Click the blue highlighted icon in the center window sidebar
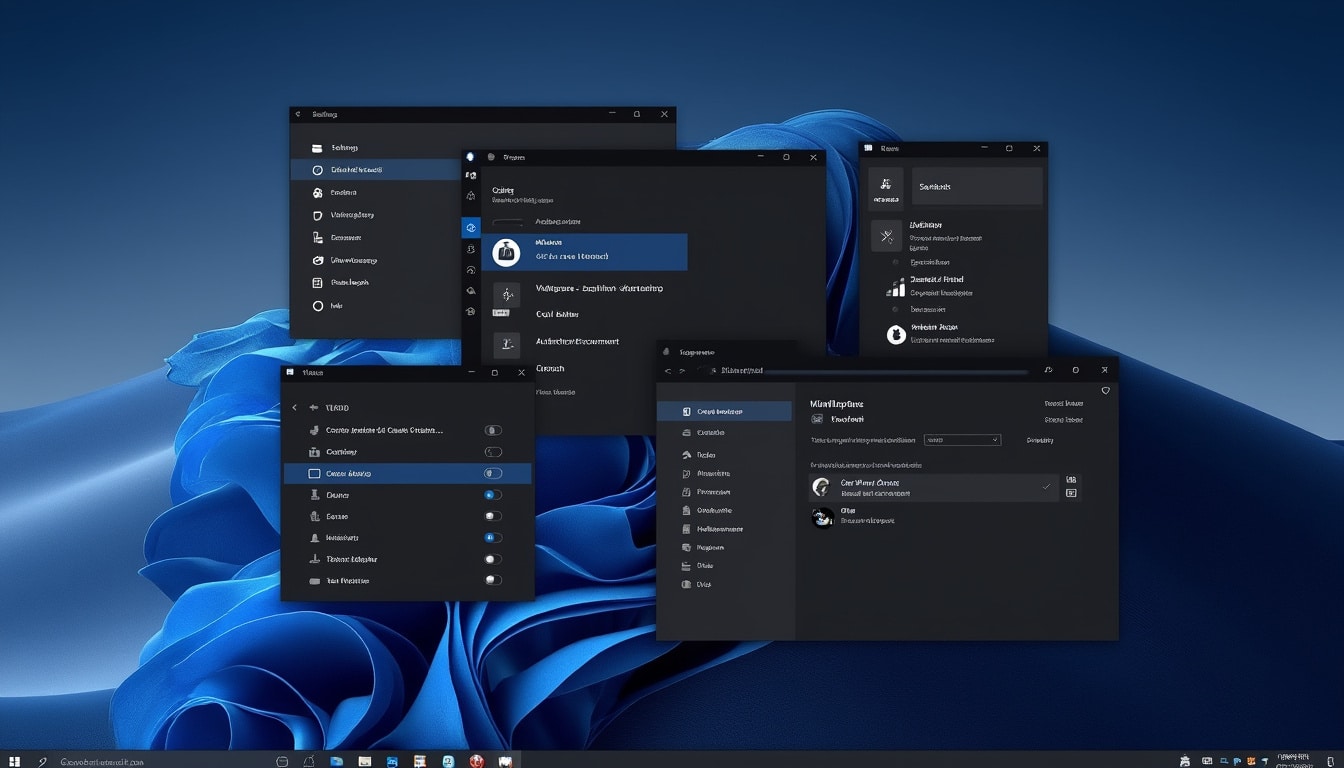The width and height of the screenshot is (1344, 768). pyautogui.click(x=471, y=228)
